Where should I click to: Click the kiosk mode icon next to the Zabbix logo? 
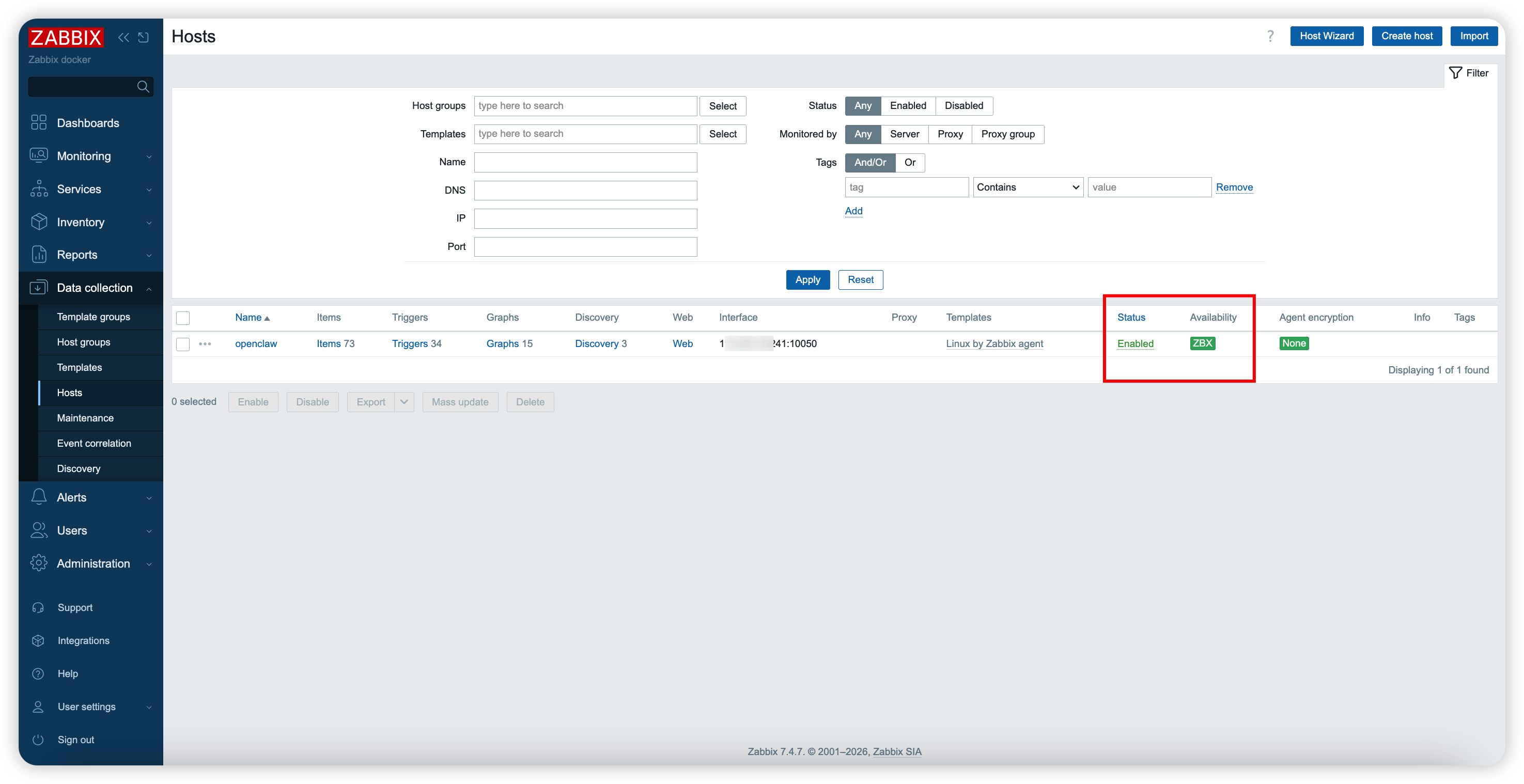pyautogui.click(x=143, y=37)
